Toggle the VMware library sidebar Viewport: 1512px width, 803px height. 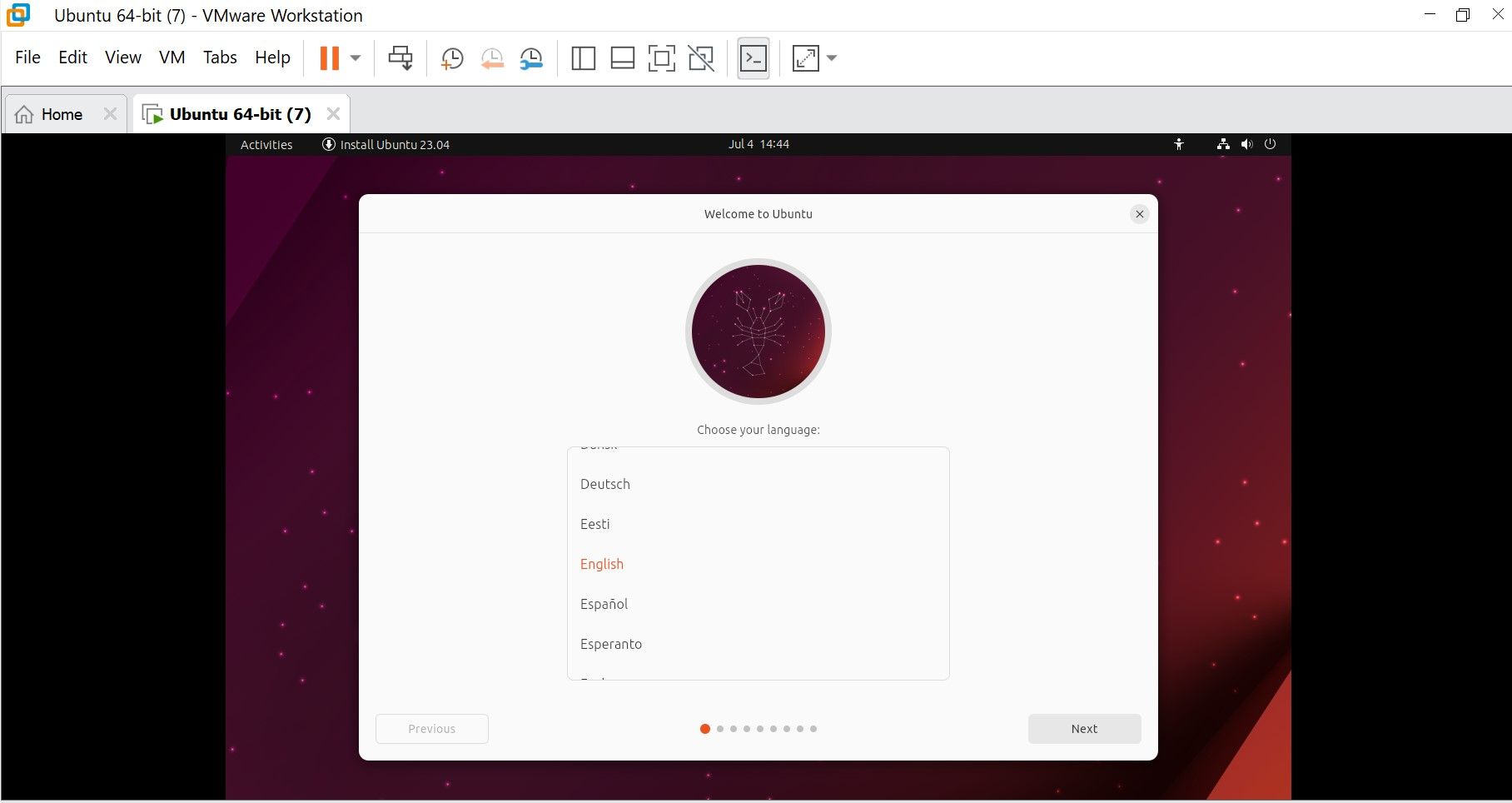(x=583, y=57)
